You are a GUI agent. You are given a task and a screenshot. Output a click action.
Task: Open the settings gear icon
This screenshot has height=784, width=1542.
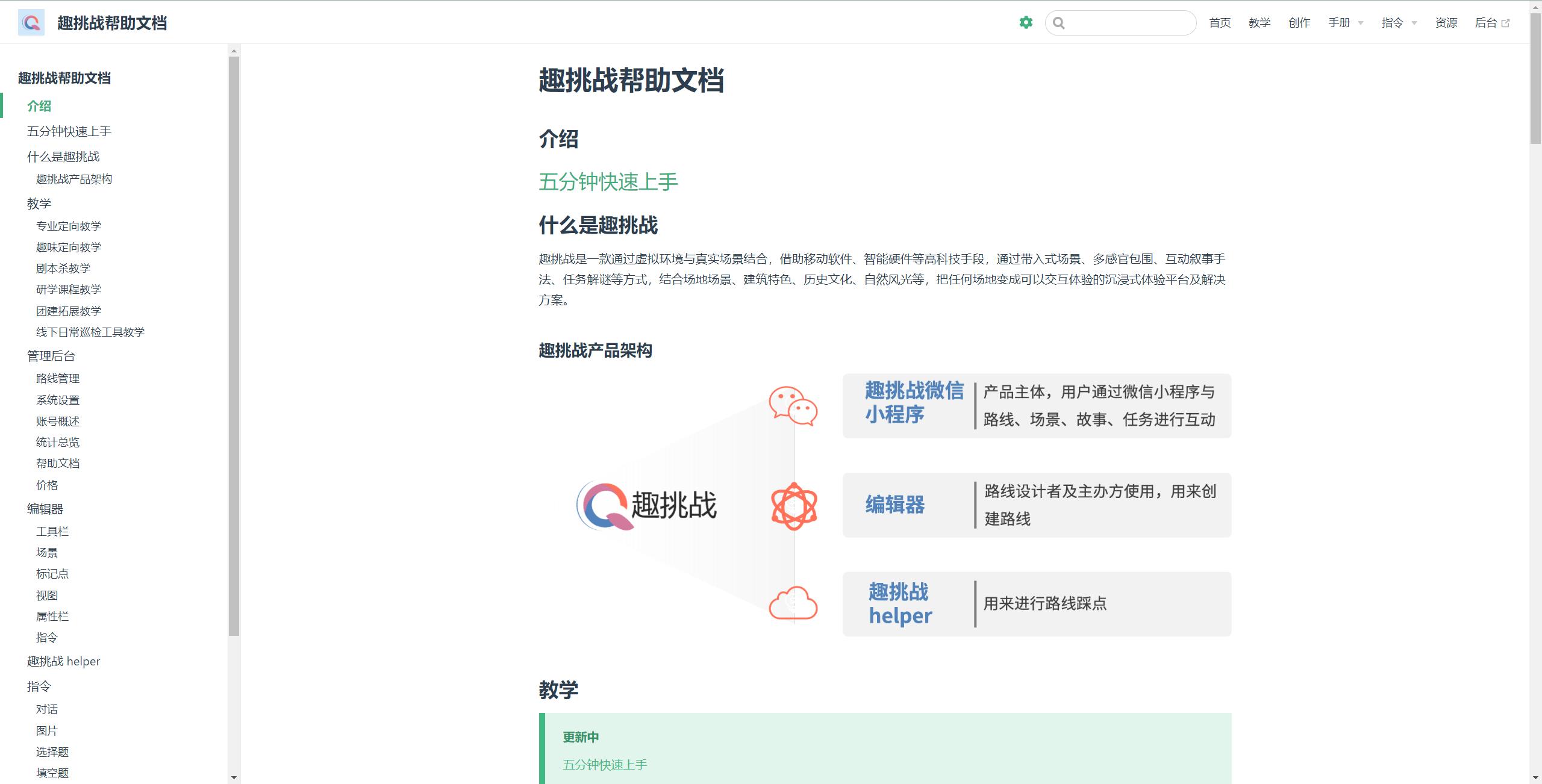1026,22
